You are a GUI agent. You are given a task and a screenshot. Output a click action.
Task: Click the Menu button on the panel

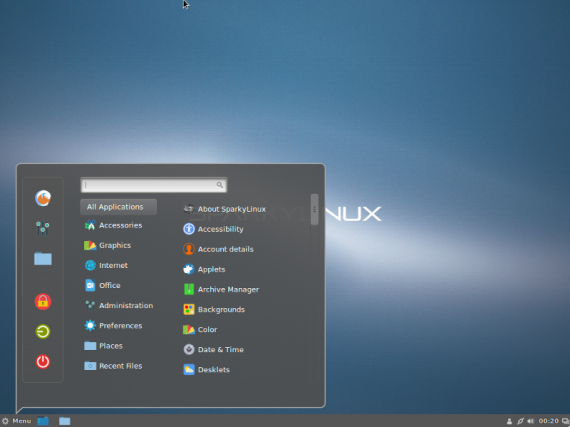[16, 421]
